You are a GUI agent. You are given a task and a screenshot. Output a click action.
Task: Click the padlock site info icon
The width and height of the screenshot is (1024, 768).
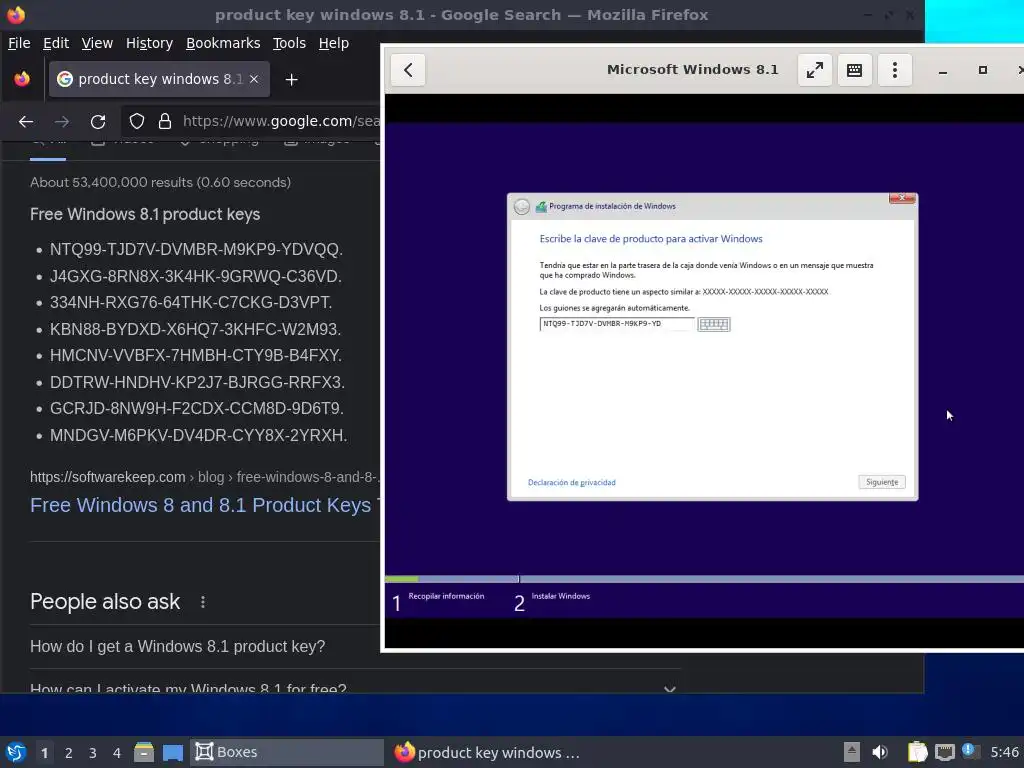coord(165,121)
